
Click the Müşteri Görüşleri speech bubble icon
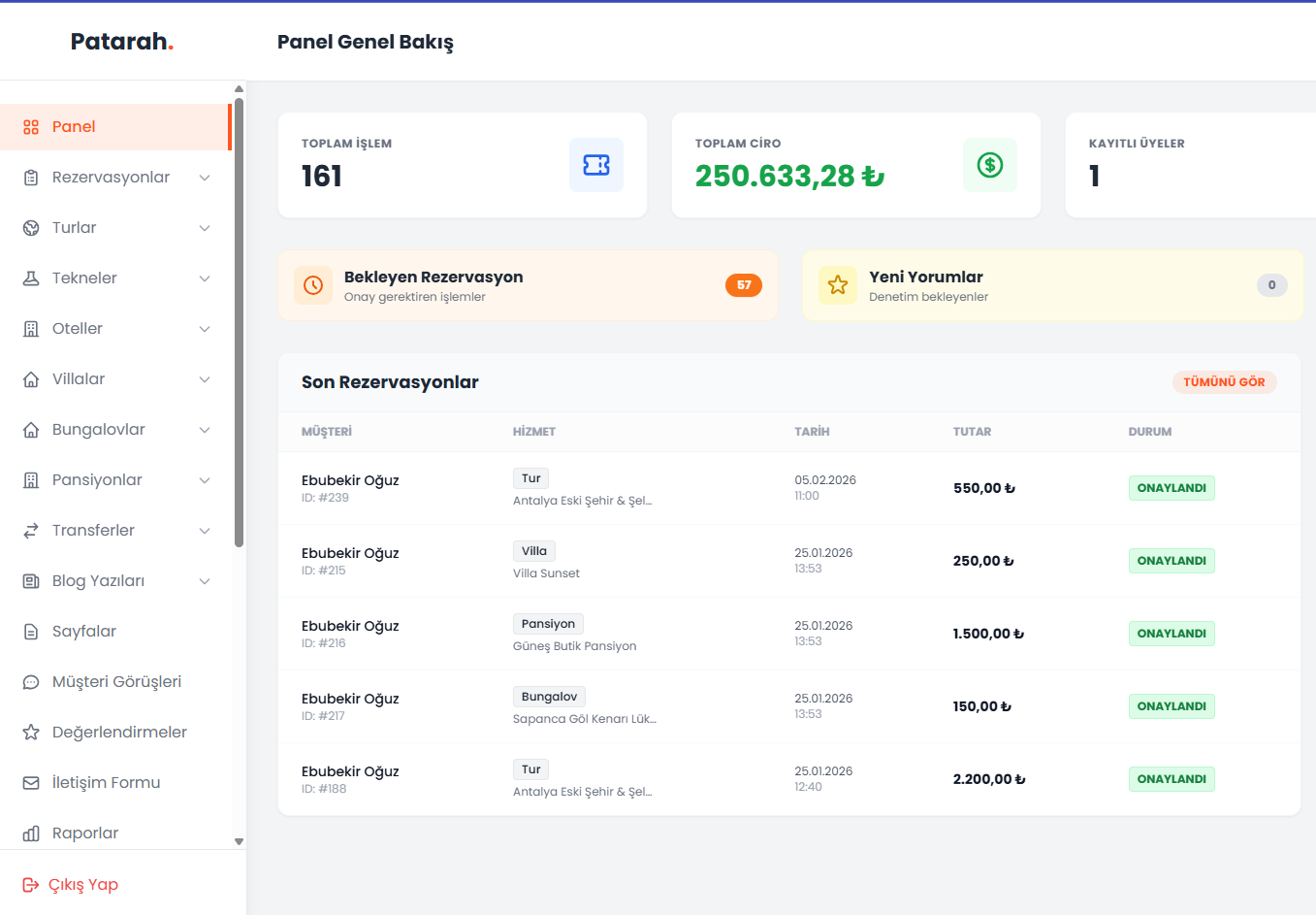(31, 682)
